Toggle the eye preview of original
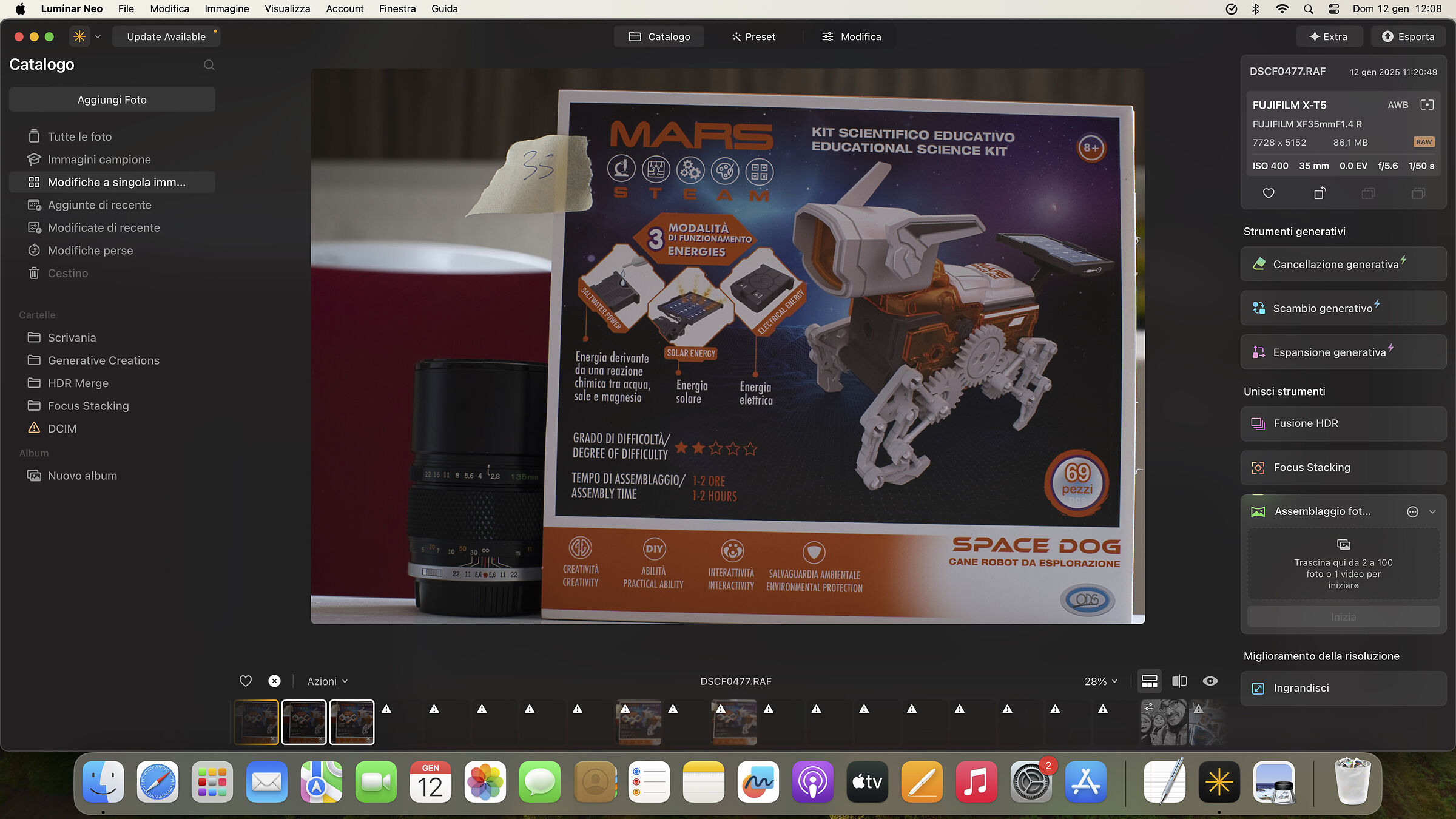 1210,681
